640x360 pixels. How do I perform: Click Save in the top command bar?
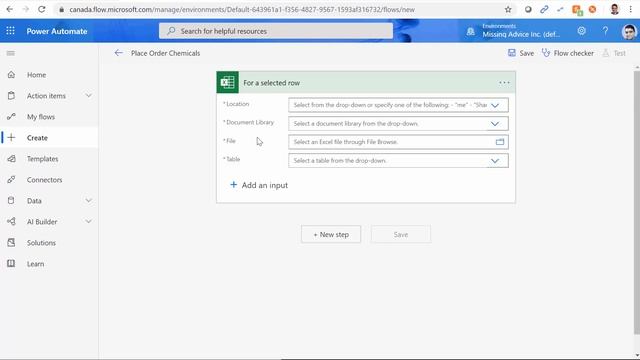520,53
